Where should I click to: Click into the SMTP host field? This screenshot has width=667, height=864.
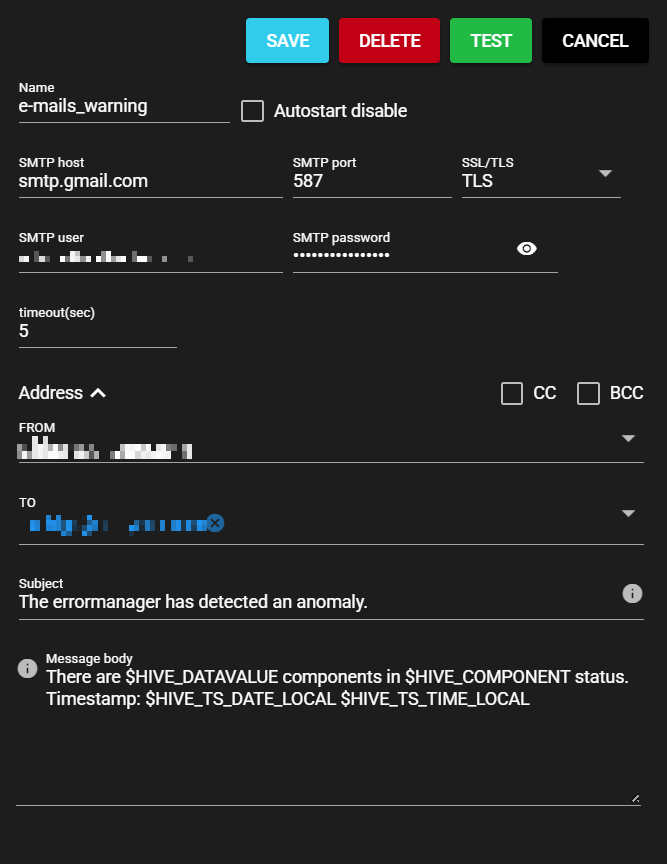click(150, 181)
